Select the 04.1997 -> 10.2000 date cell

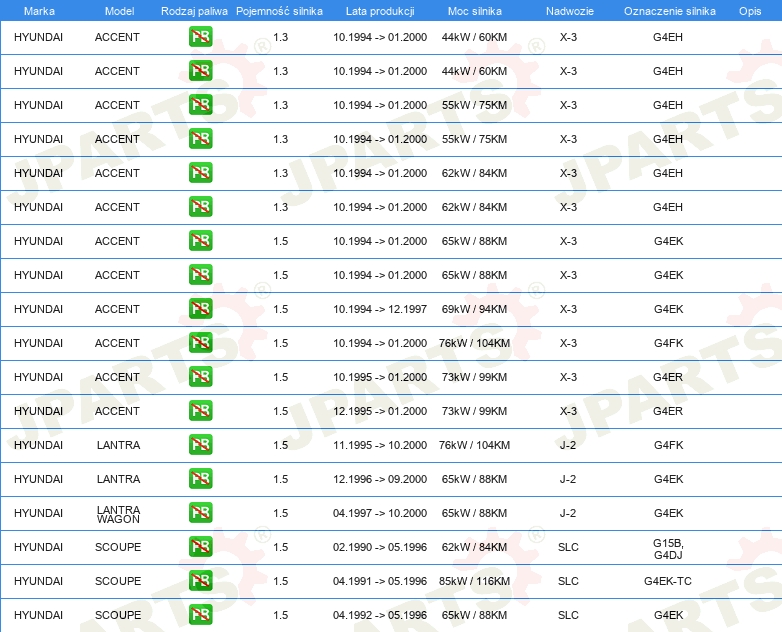pos(380,513)
